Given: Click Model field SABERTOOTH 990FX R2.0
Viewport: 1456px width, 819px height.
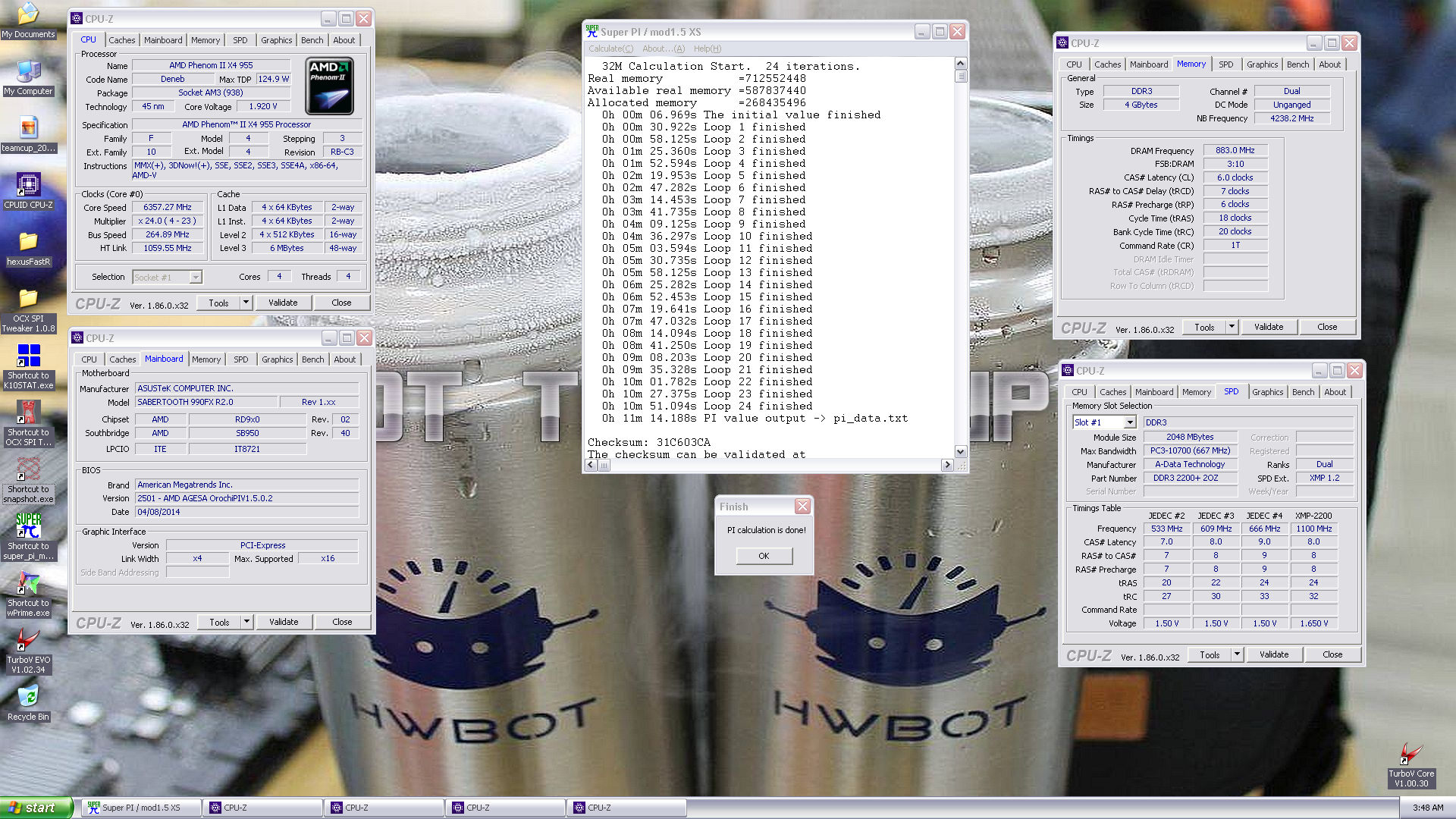Looking at the screenshot, I should pos(206,402).
